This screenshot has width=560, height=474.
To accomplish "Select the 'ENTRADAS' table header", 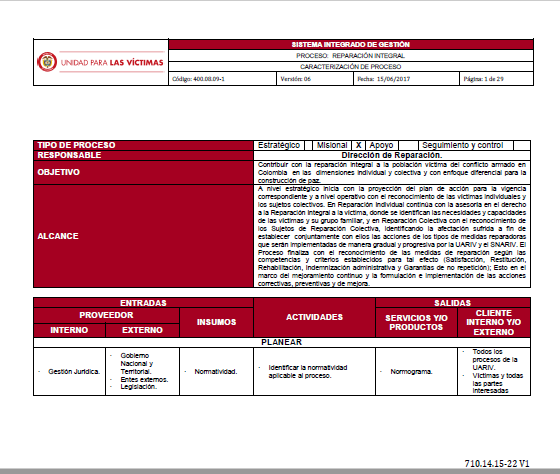I will pyautogui.click(x=143, y=303).
